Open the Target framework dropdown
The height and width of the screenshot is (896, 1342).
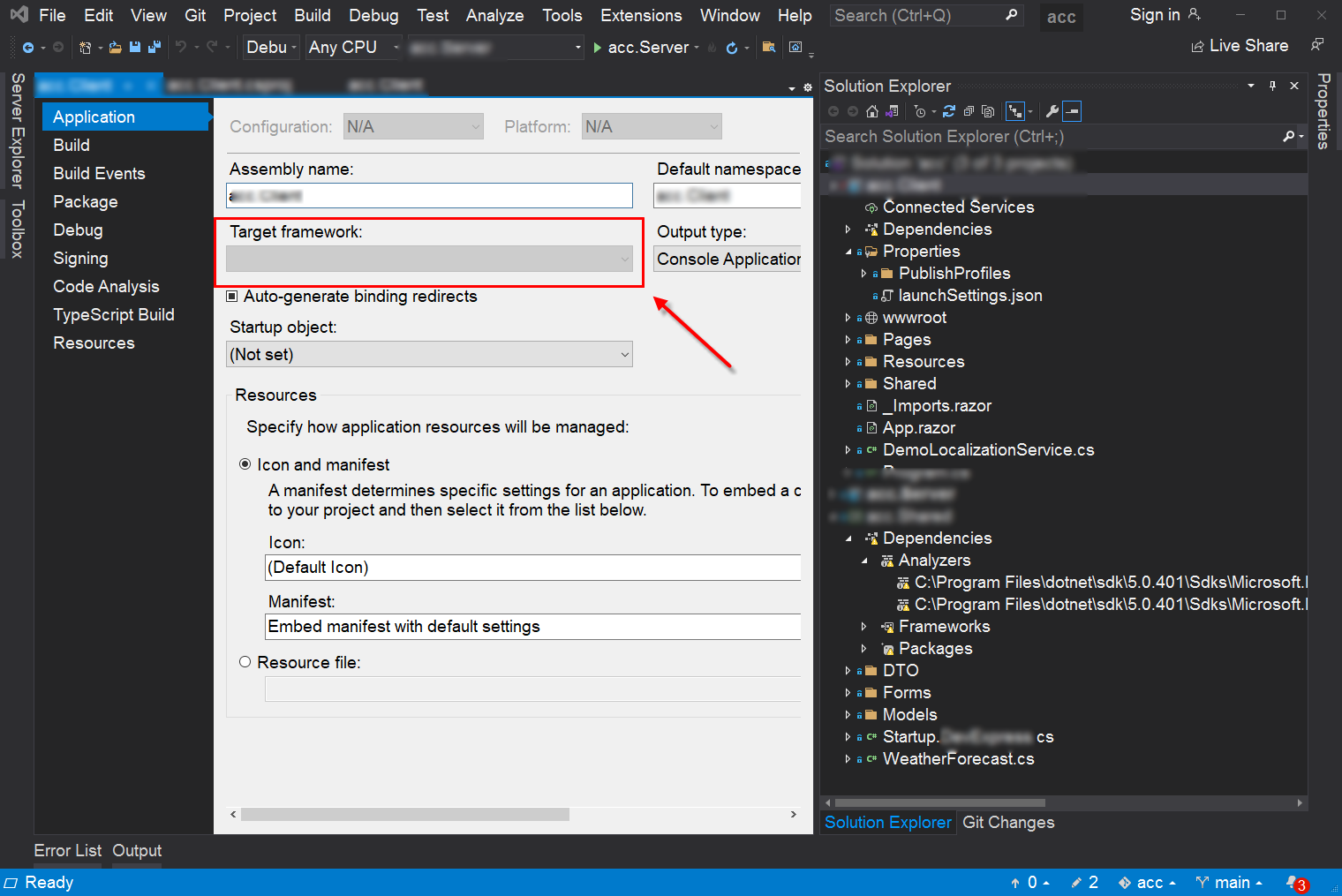(x=429, y=259)
